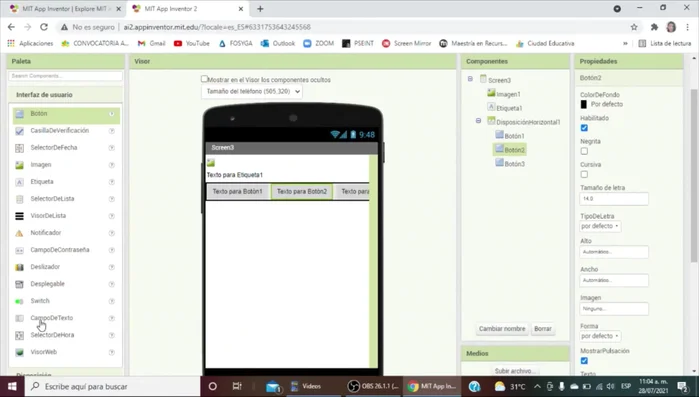Select the SelectorDeHora palette icon
699x397 pixels.
20,336
